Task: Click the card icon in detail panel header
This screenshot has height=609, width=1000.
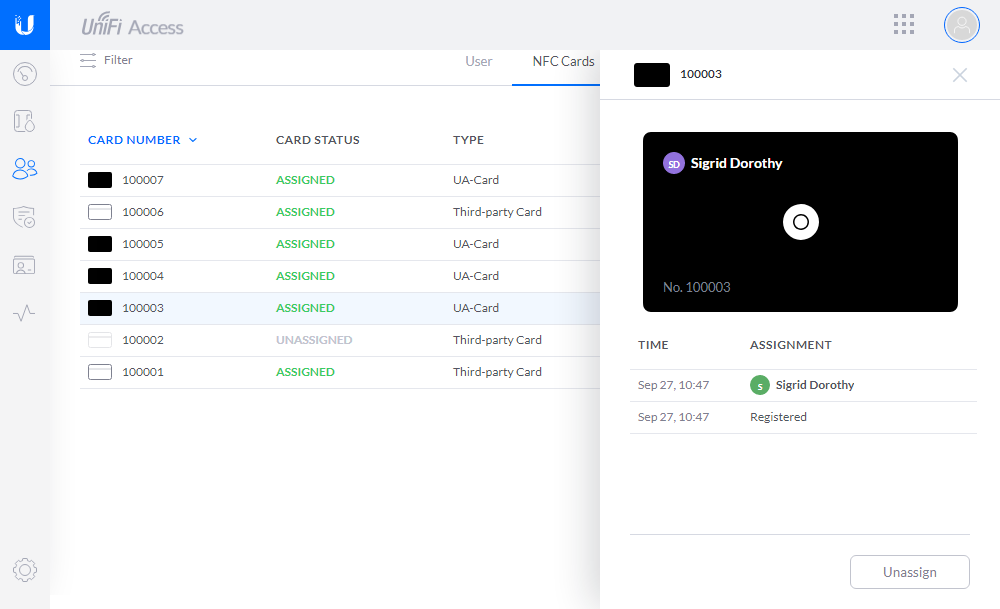Action: point(652,75)
